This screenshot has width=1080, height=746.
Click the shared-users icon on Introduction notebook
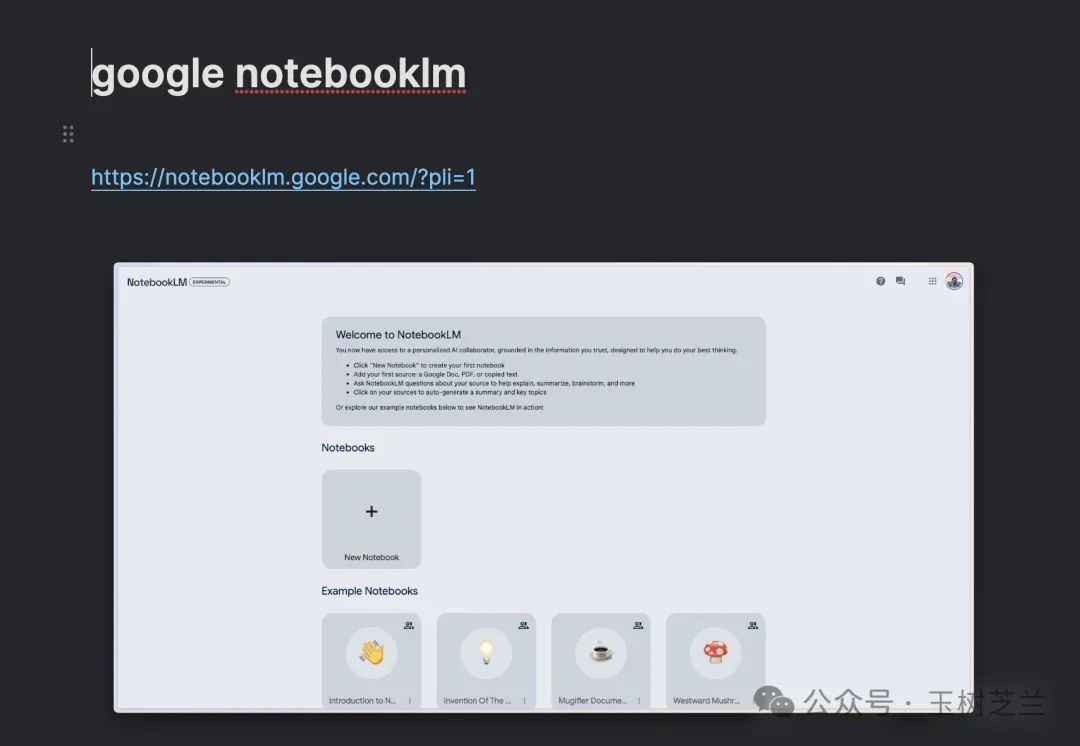408,625
